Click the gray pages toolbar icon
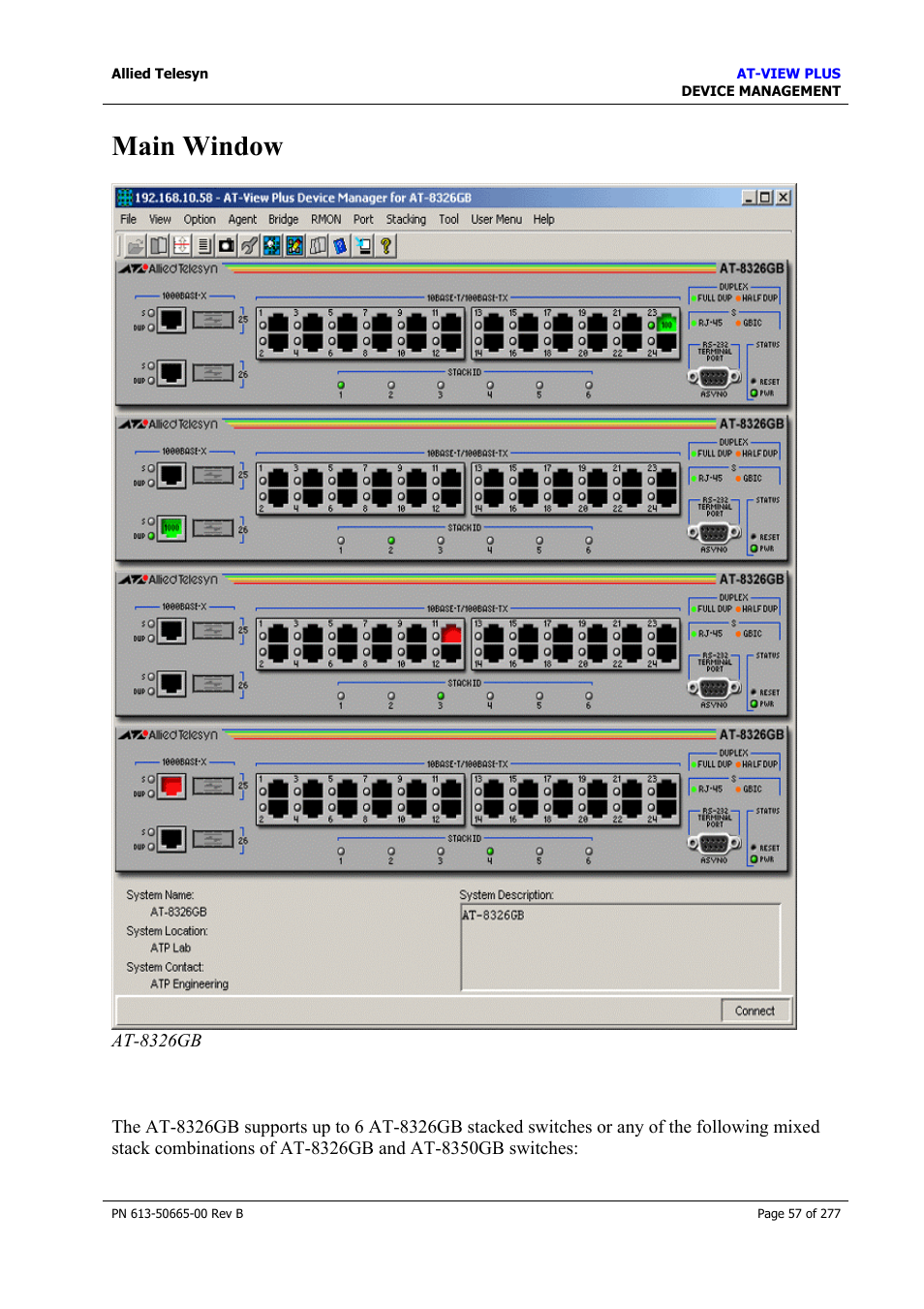 pos(318,246)
